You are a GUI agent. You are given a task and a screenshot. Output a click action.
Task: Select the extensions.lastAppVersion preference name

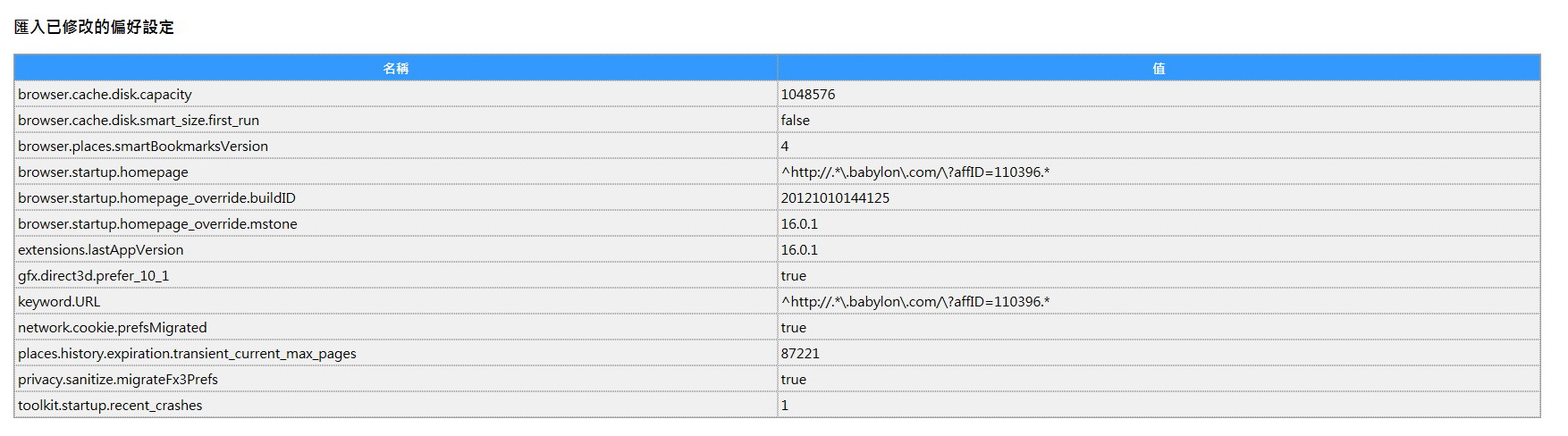pos(100,250)
